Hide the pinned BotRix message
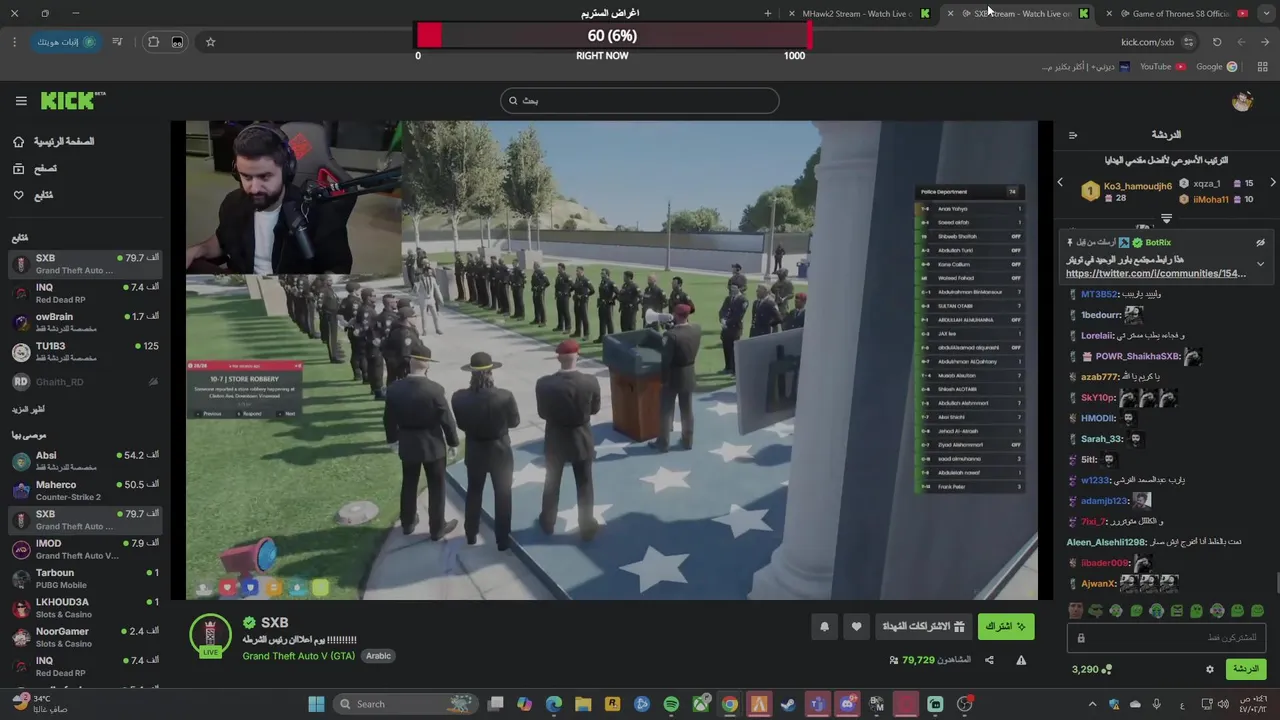Viewport: 1280px width, 720px height. point(1260,243)
